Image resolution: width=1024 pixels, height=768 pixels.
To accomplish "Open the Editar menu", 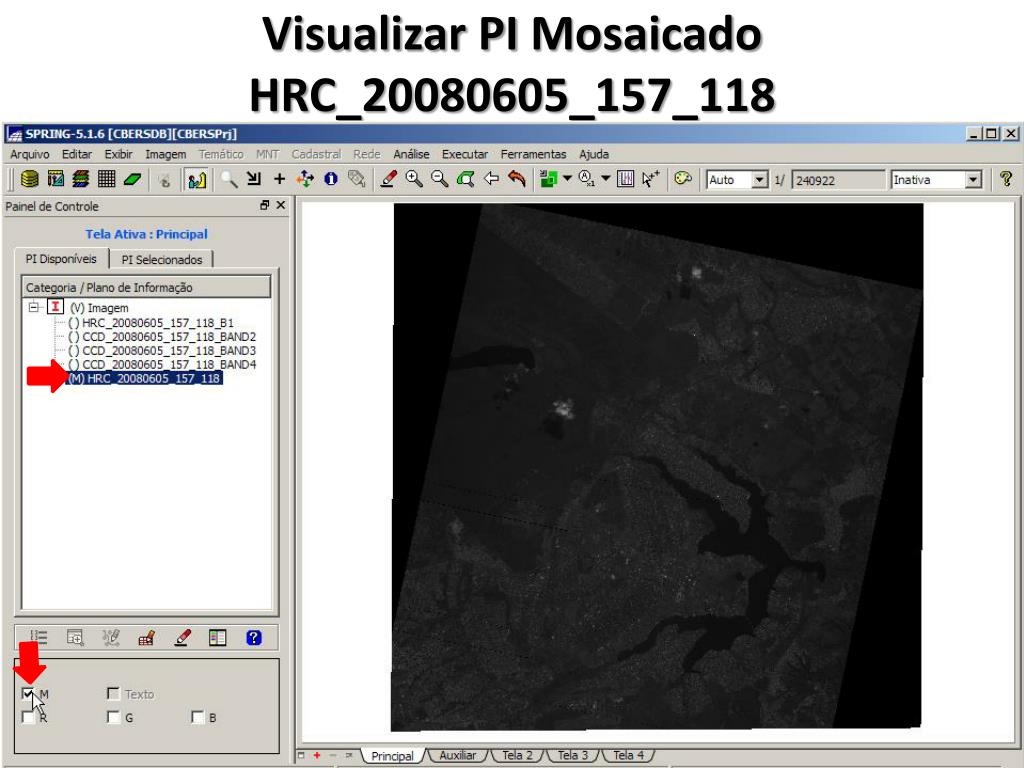I will pyautogui.click(x=76, y=154).
